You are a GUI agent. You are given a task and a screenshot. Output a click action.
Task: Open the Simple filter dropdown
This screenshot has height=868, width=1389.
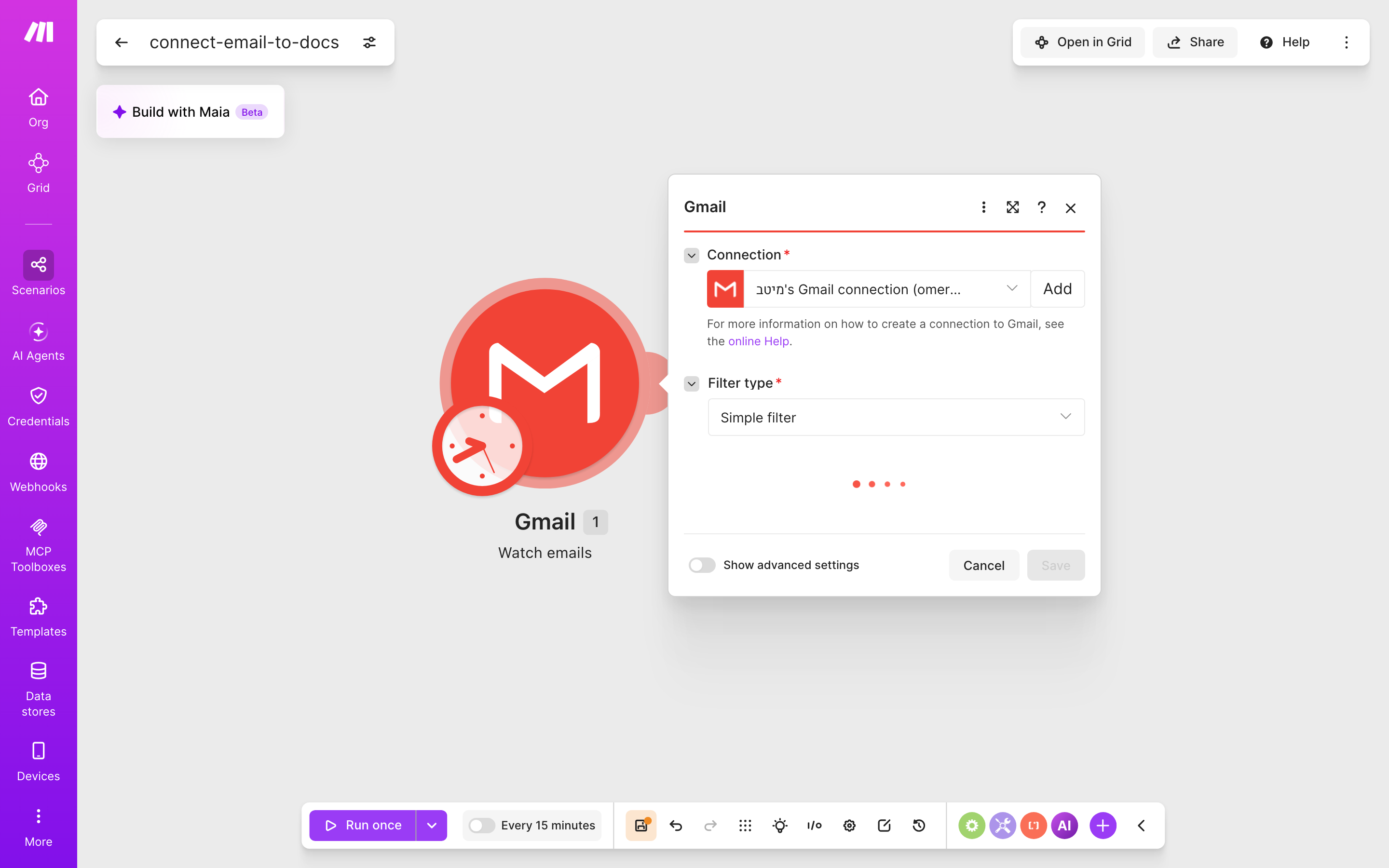[896, 417]
